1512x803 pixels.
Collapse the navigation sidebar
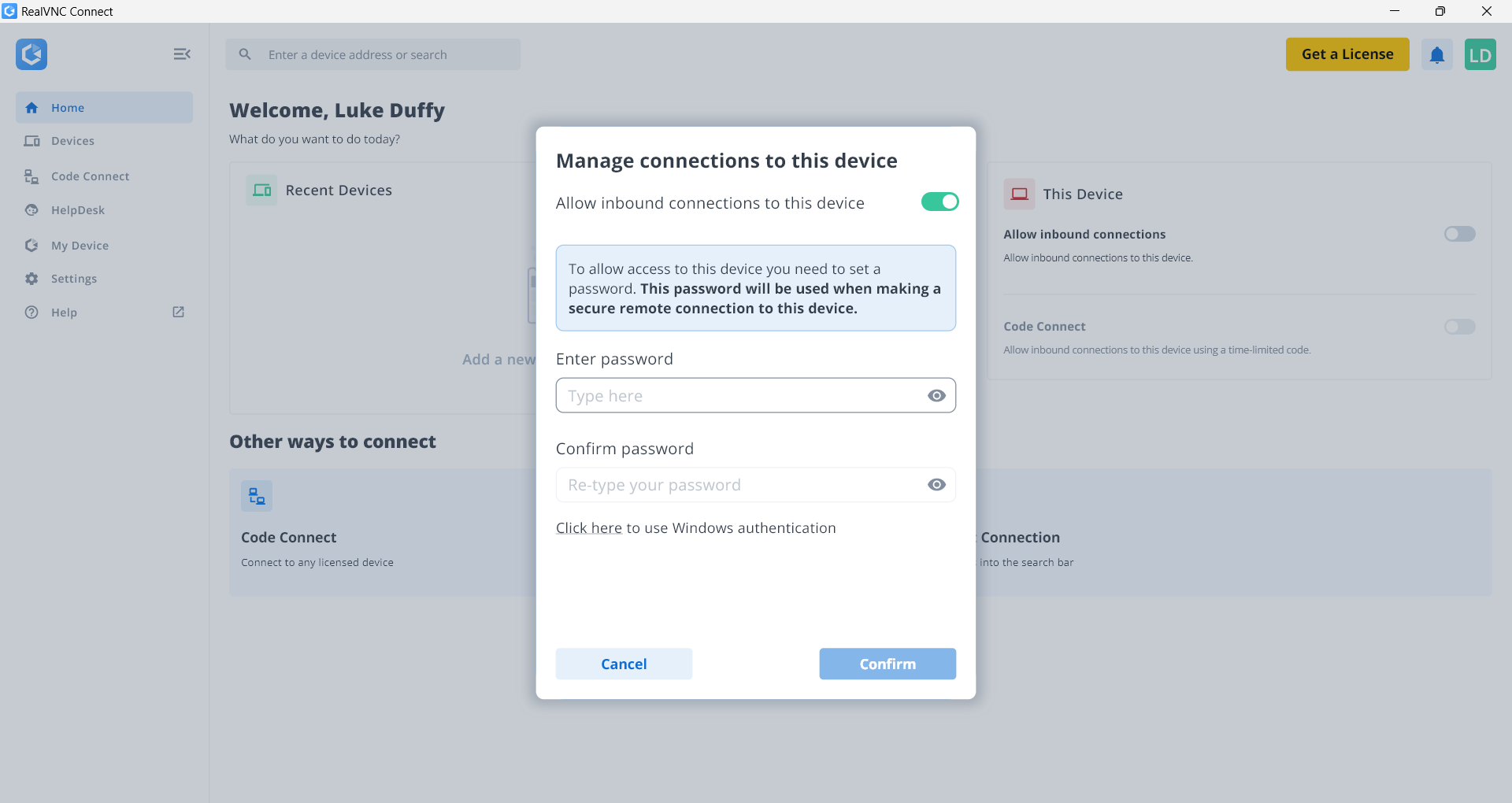tap(182, 54)
